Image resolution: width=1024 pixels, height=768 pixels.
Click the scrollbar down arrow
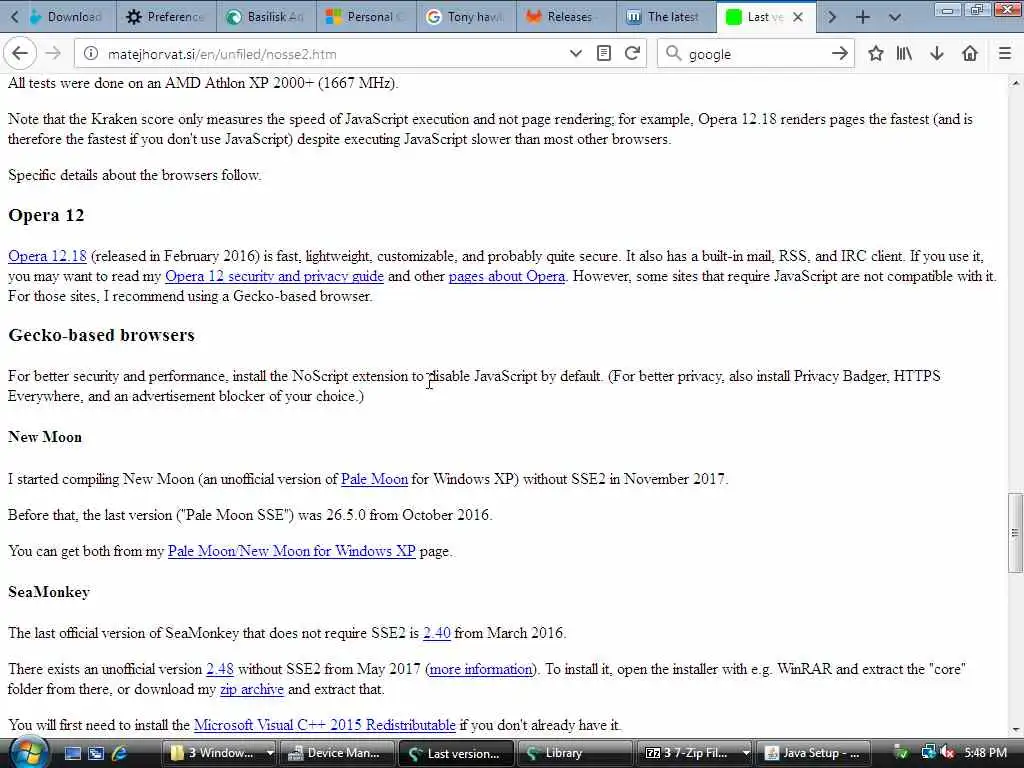click(x=1015, y=729)
